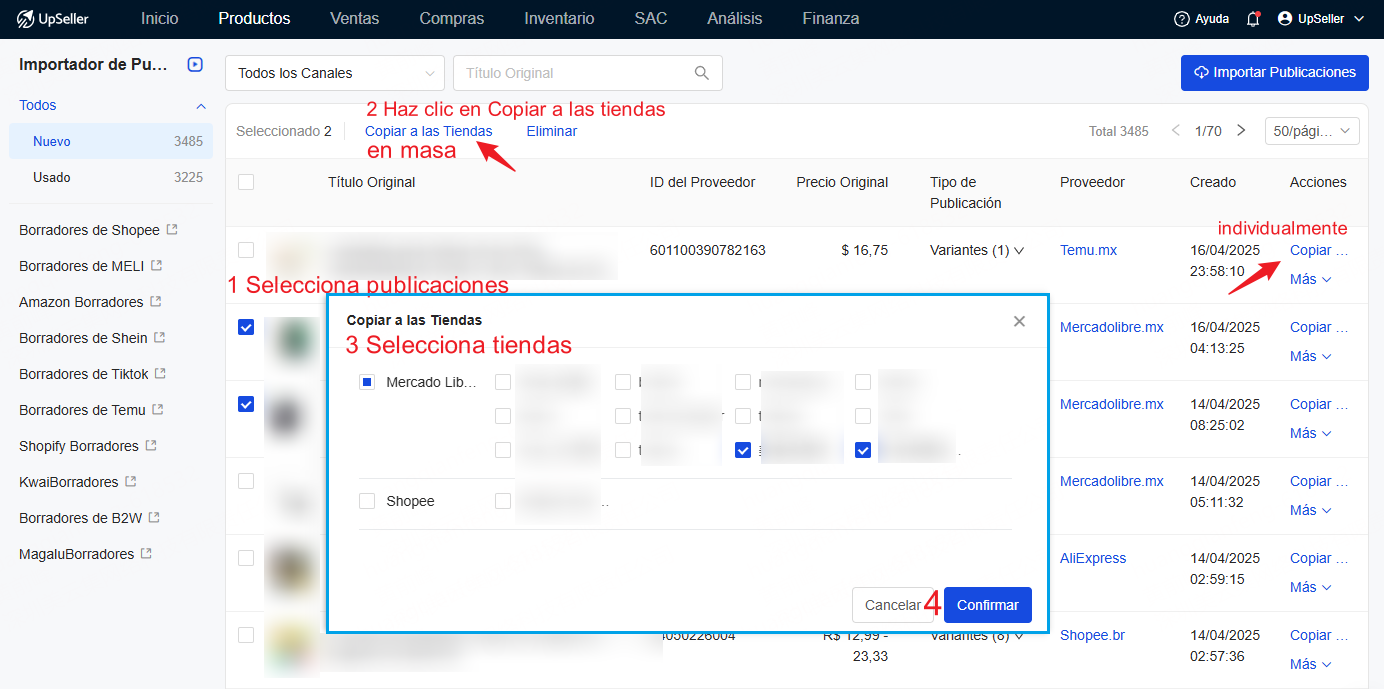Click the magnifier icon in the search field

point(702,73)
